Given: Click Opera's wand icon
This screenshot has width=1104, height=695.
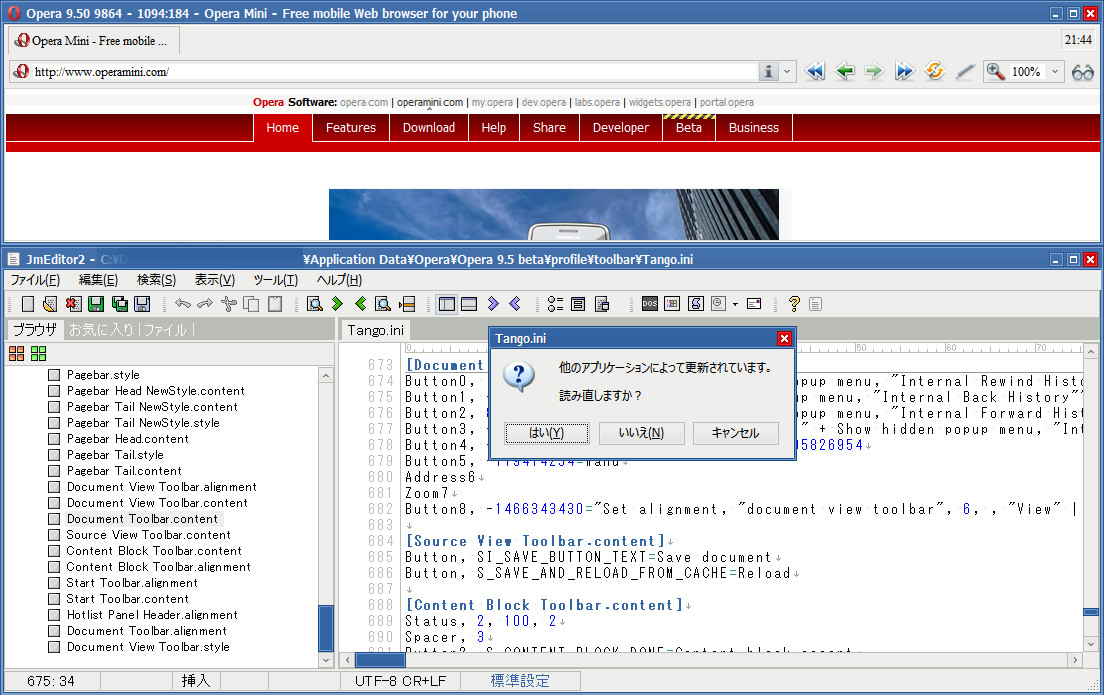Looking at the screenshot, I should tap(965, 71).
